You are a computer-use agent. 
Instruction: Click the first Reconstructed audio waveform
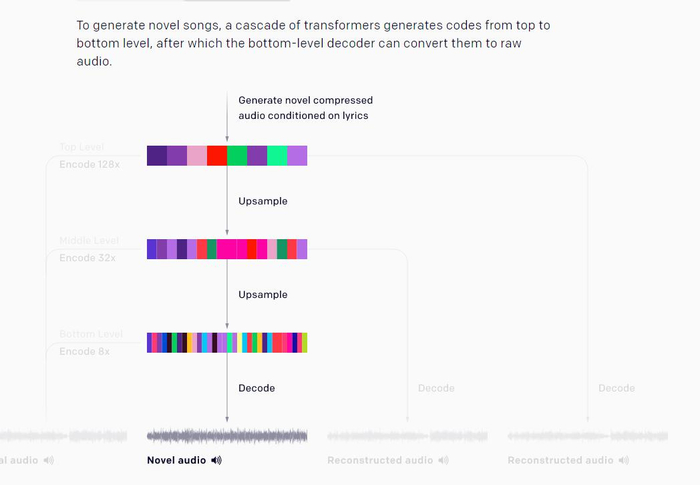(x=407, y=436)
